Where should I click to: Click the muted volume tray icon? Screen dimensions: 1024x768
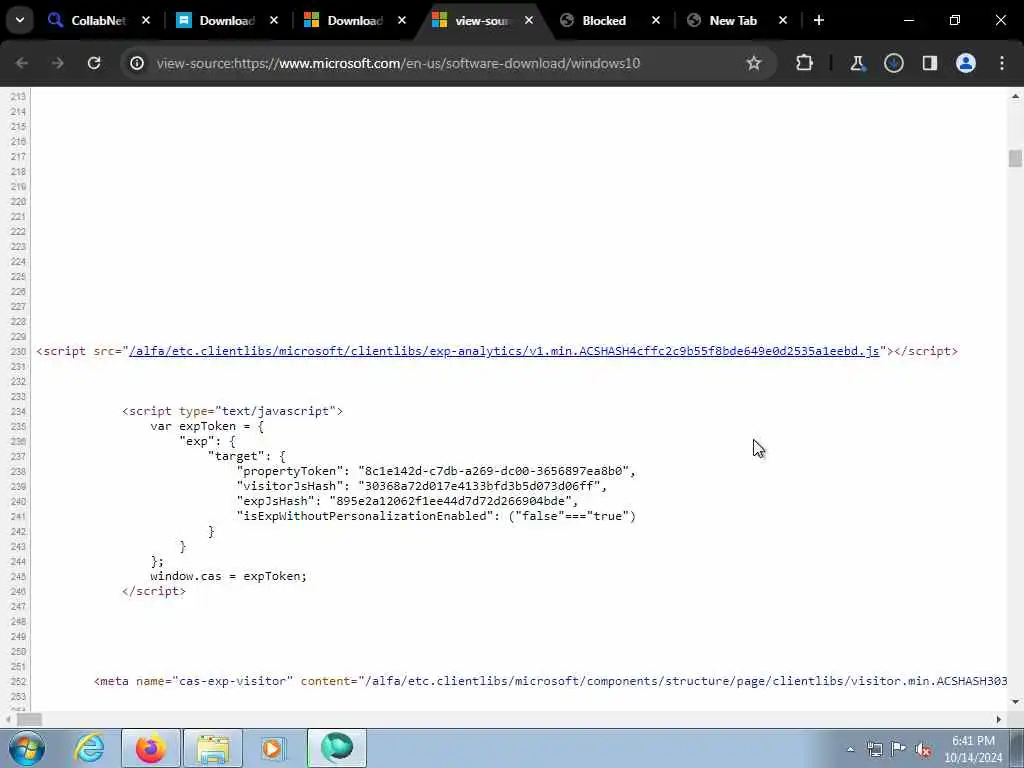tap(923, 749)
